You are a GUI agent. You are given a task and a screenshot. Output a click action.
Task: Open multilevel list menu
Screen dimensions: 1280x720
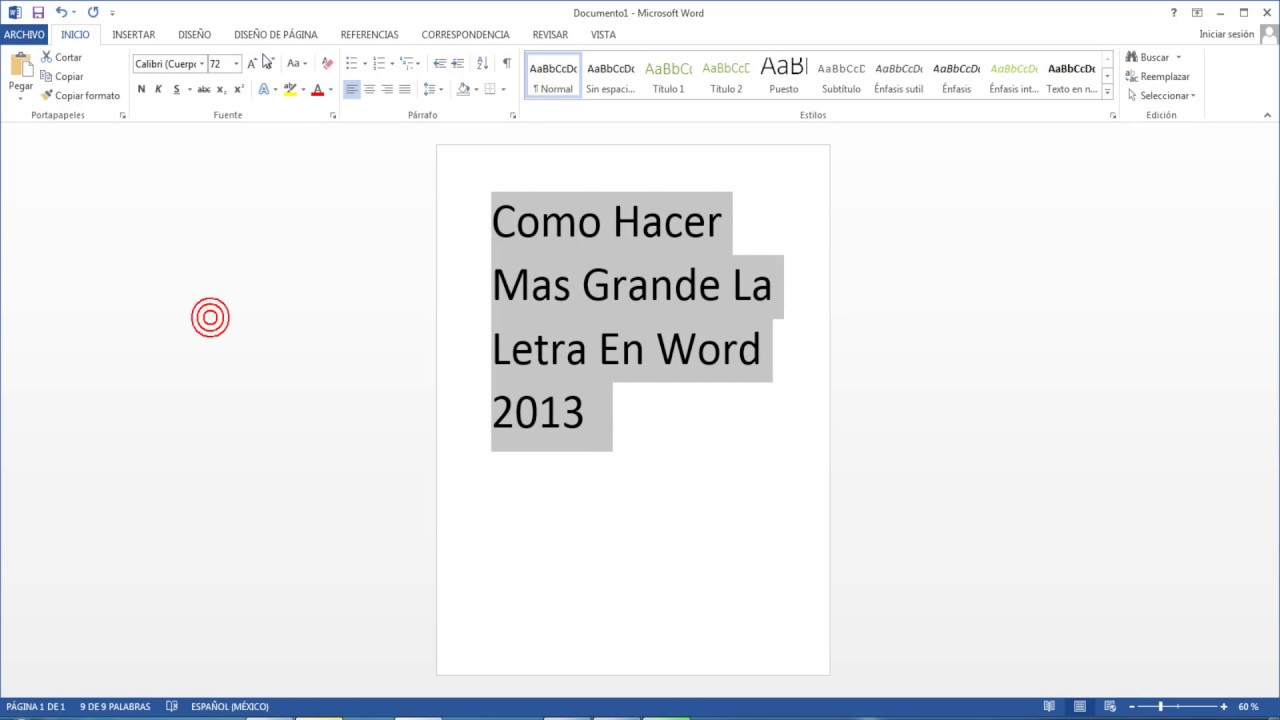point(407,63)
